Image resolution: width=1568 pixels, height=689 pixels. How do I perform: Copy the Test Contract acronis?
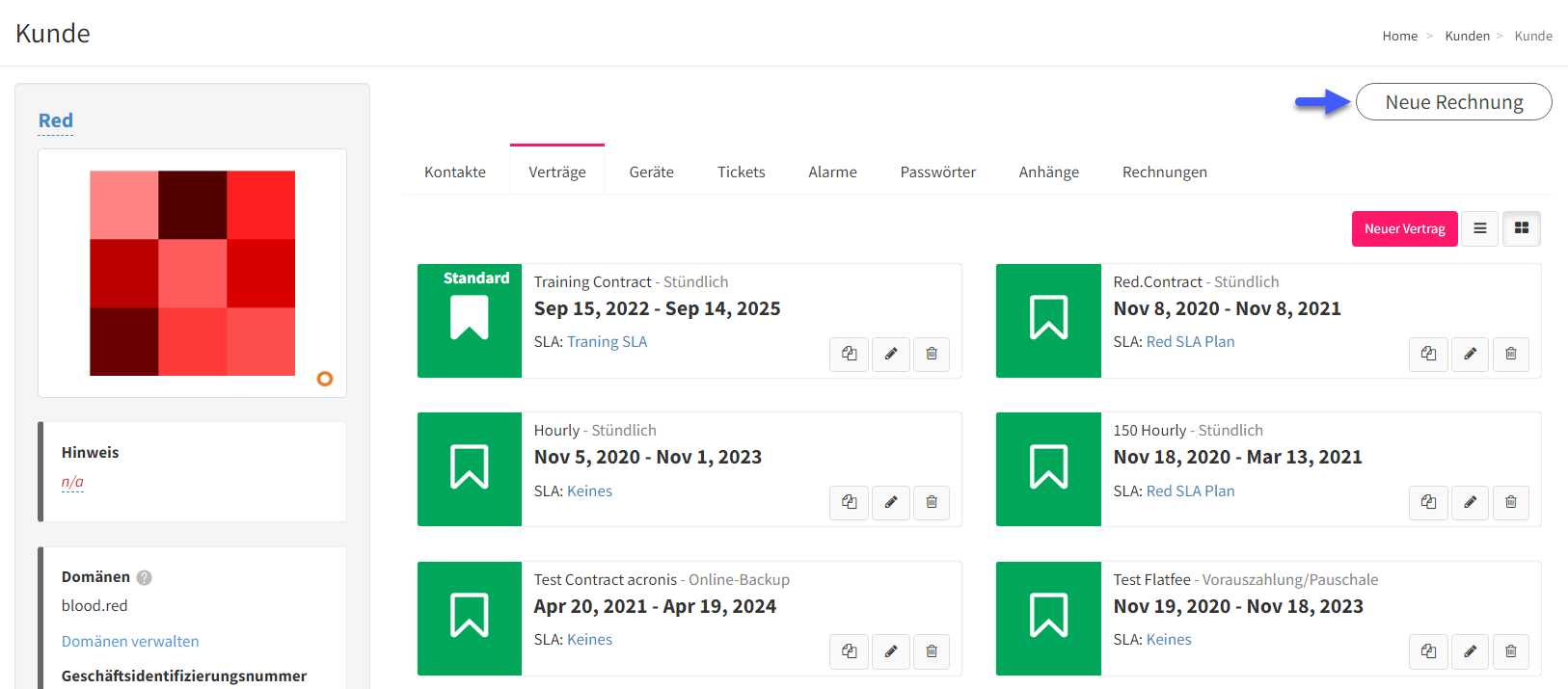point(850,651)
